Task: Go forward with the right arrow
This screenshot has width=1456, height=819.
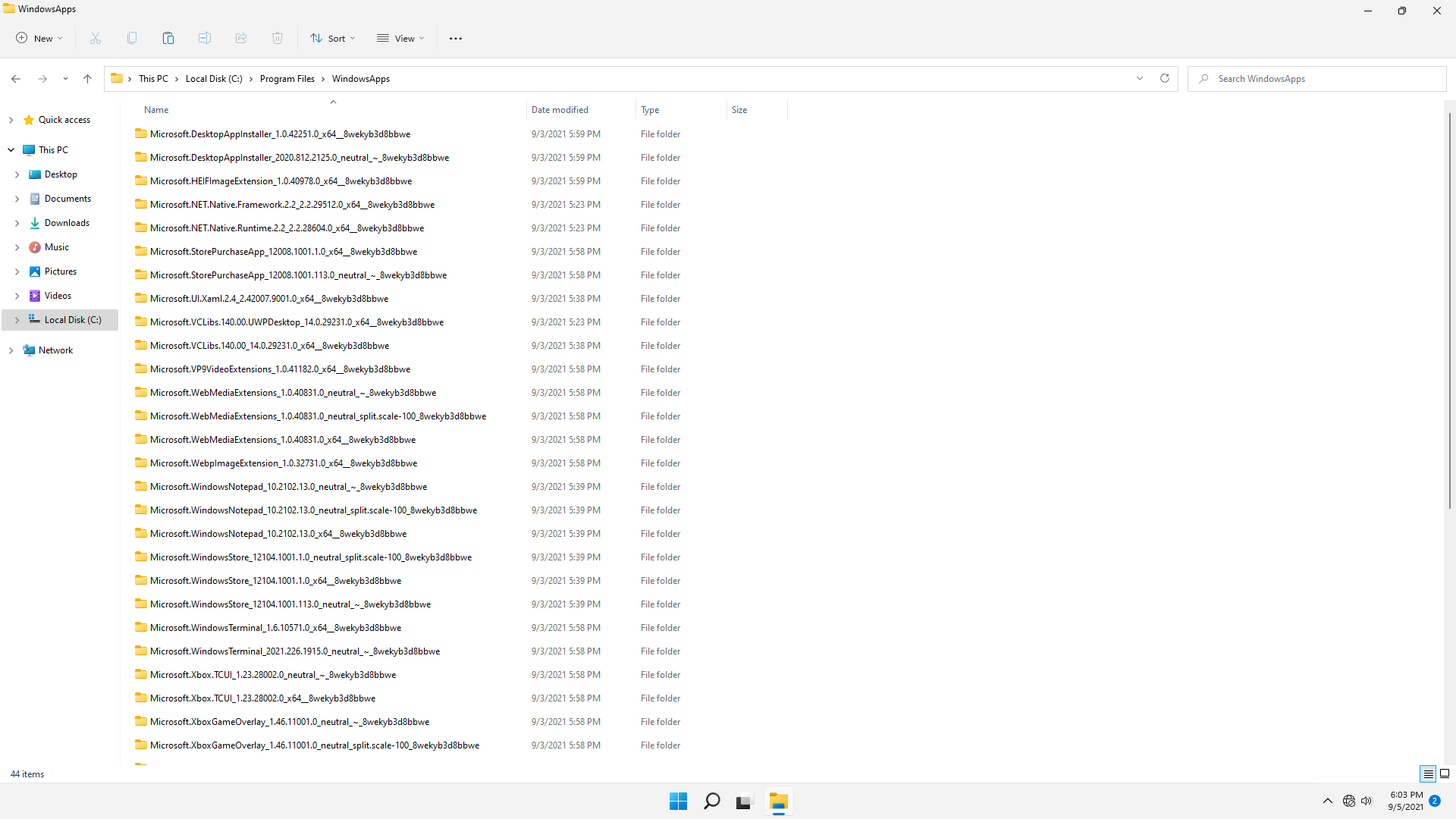Action: coord(42,79)
